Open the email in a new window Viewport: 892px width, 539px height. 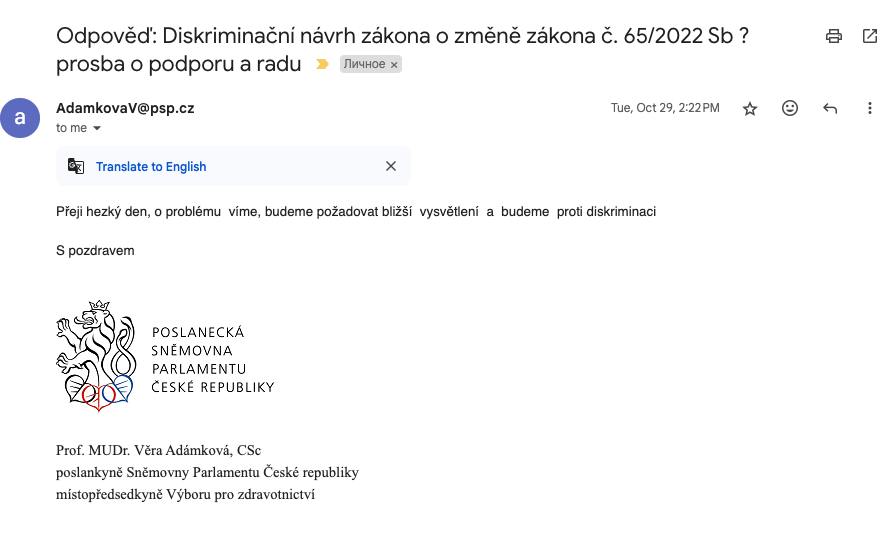(x=870, y=36)
